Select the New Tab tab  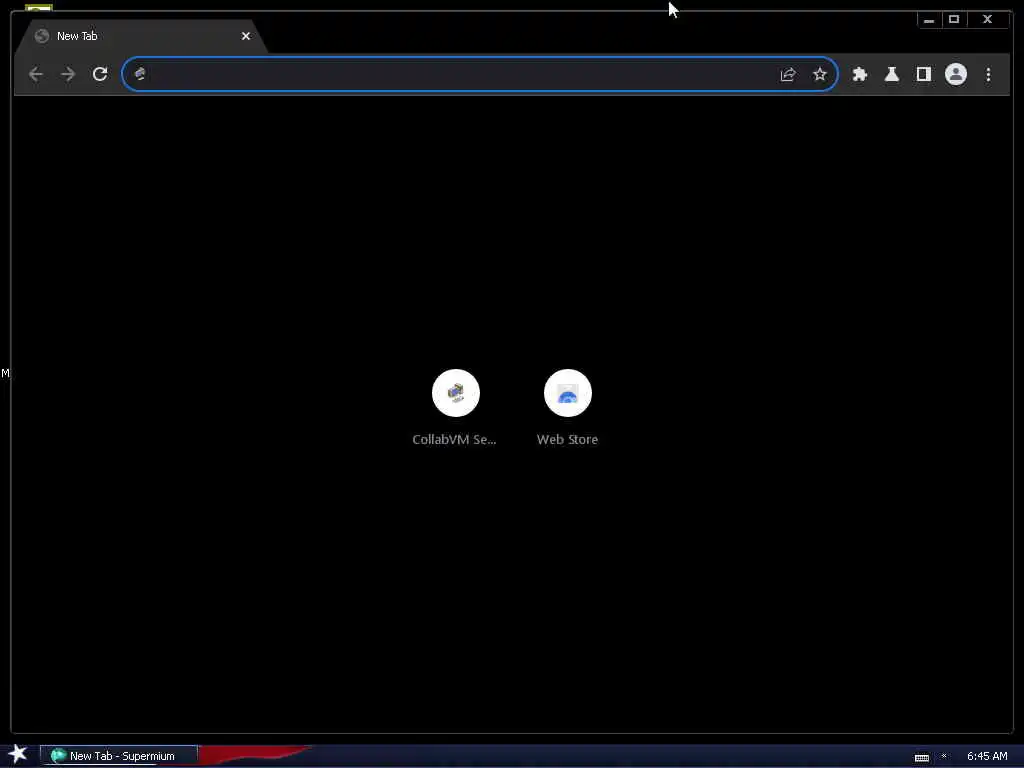pyautogui.click(x=140, y=37)
